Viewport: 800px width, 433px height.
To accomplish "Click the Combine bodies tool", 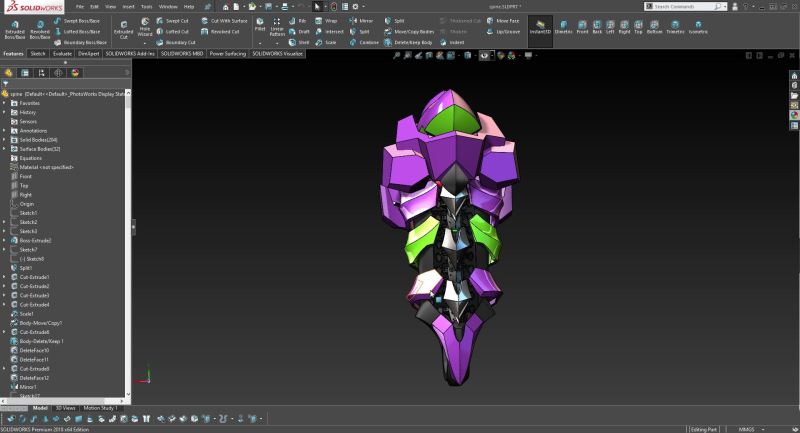I will (x=364, y=42).
